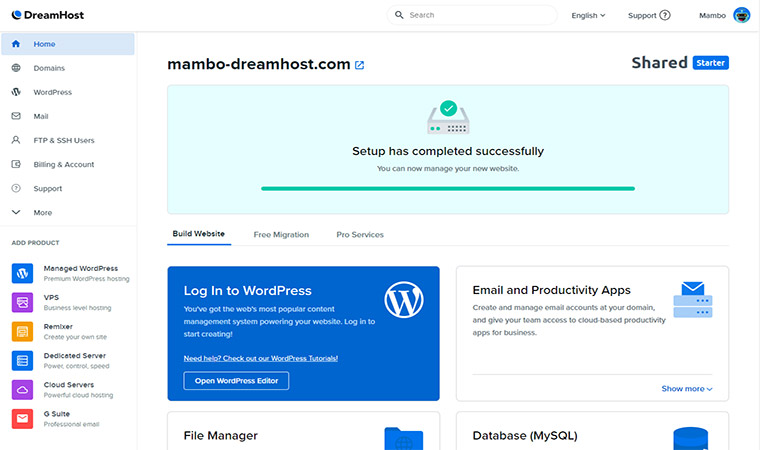
Task: Click the Email and Productivity Apps icon
Action: [x=693, y=299]
